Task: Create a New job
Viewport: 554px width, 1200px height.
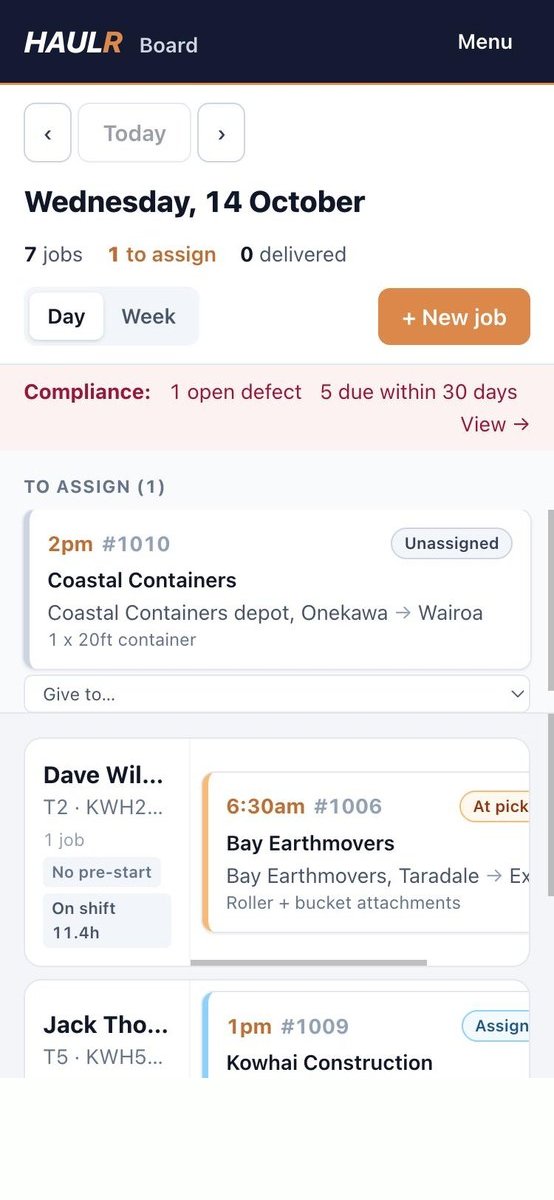Action: [454, 317]
